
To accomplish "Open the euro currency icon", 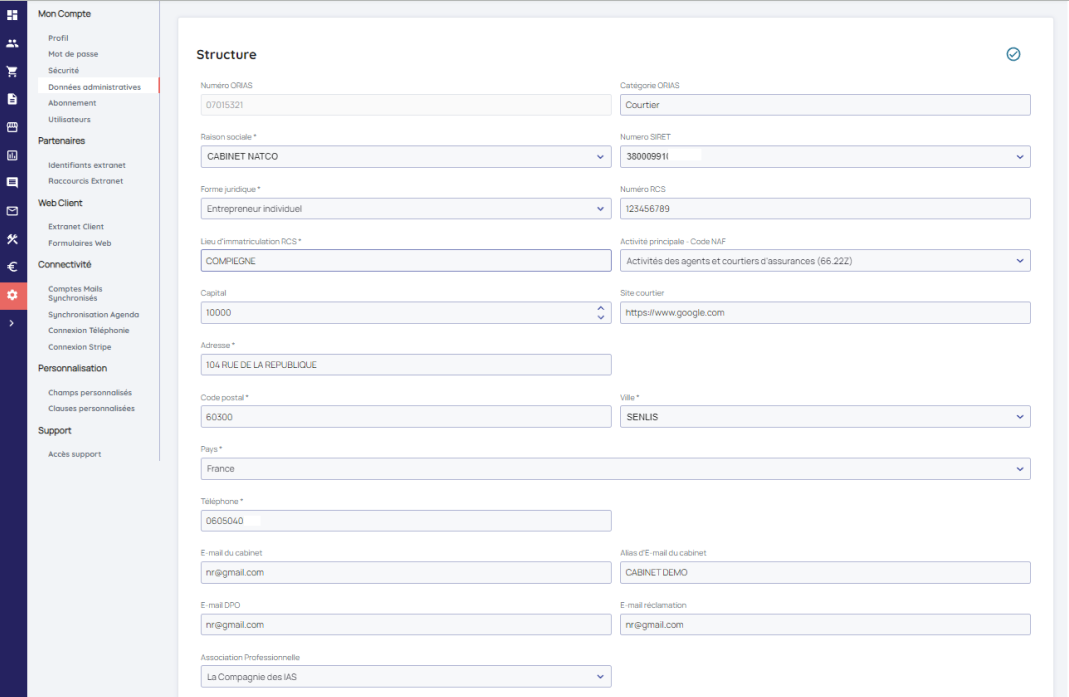I will tap(12, 267).
